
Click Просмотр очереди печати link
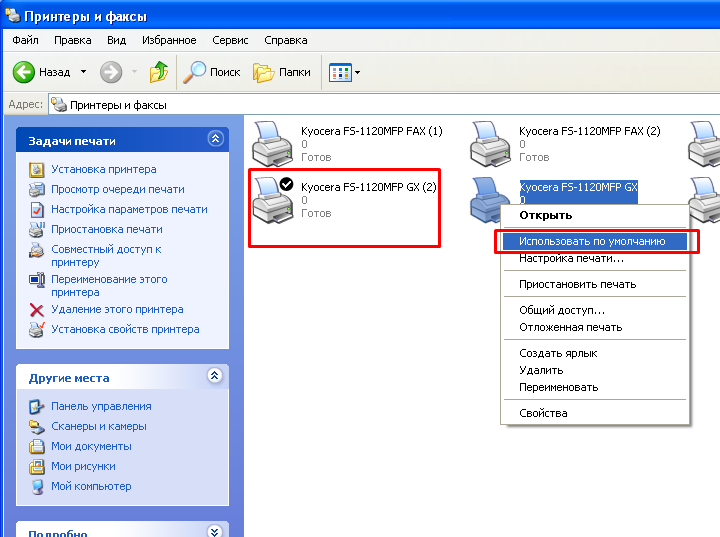pos(118,189)
